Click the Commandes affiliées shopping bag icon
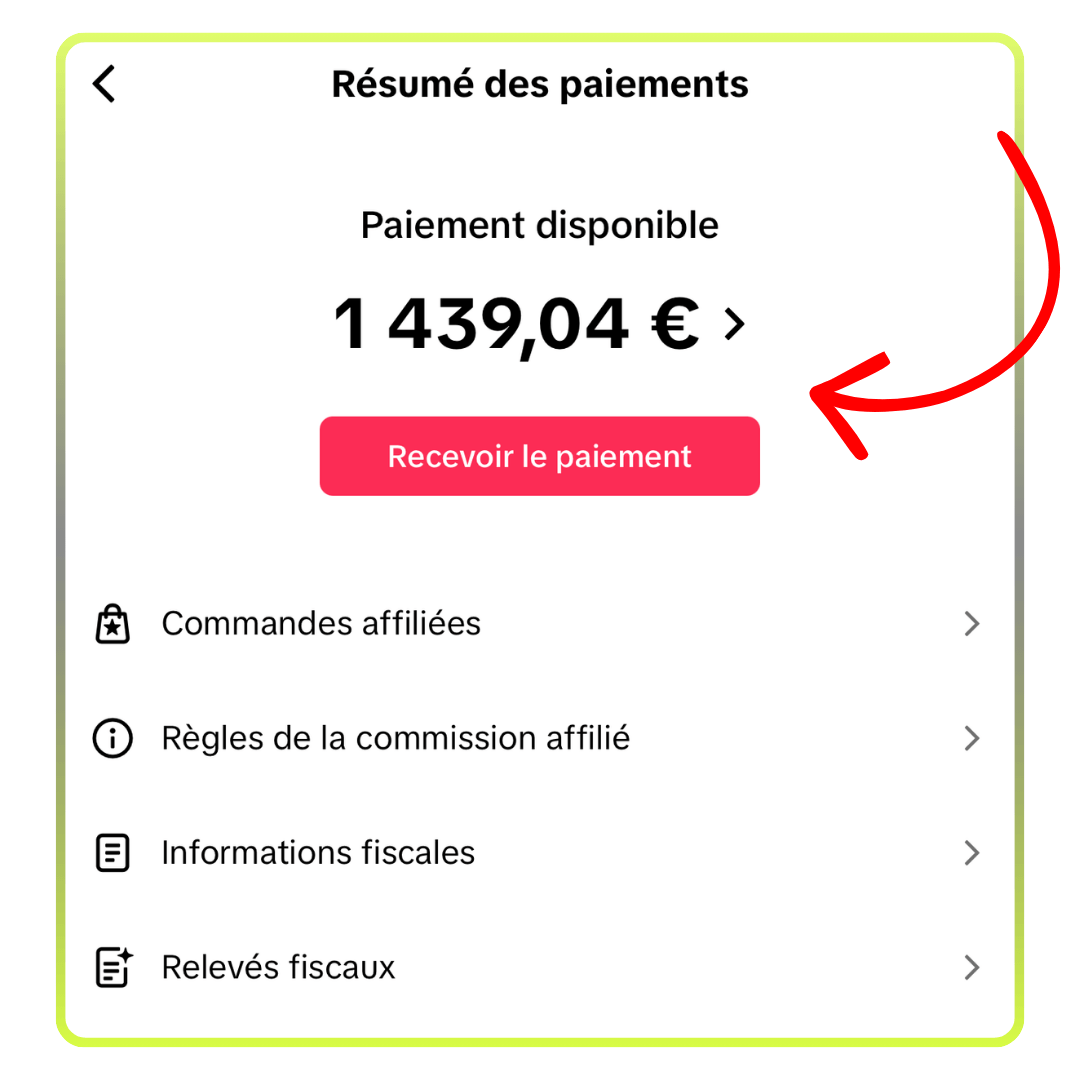The image size is (1080, 1080). (112, 624)
